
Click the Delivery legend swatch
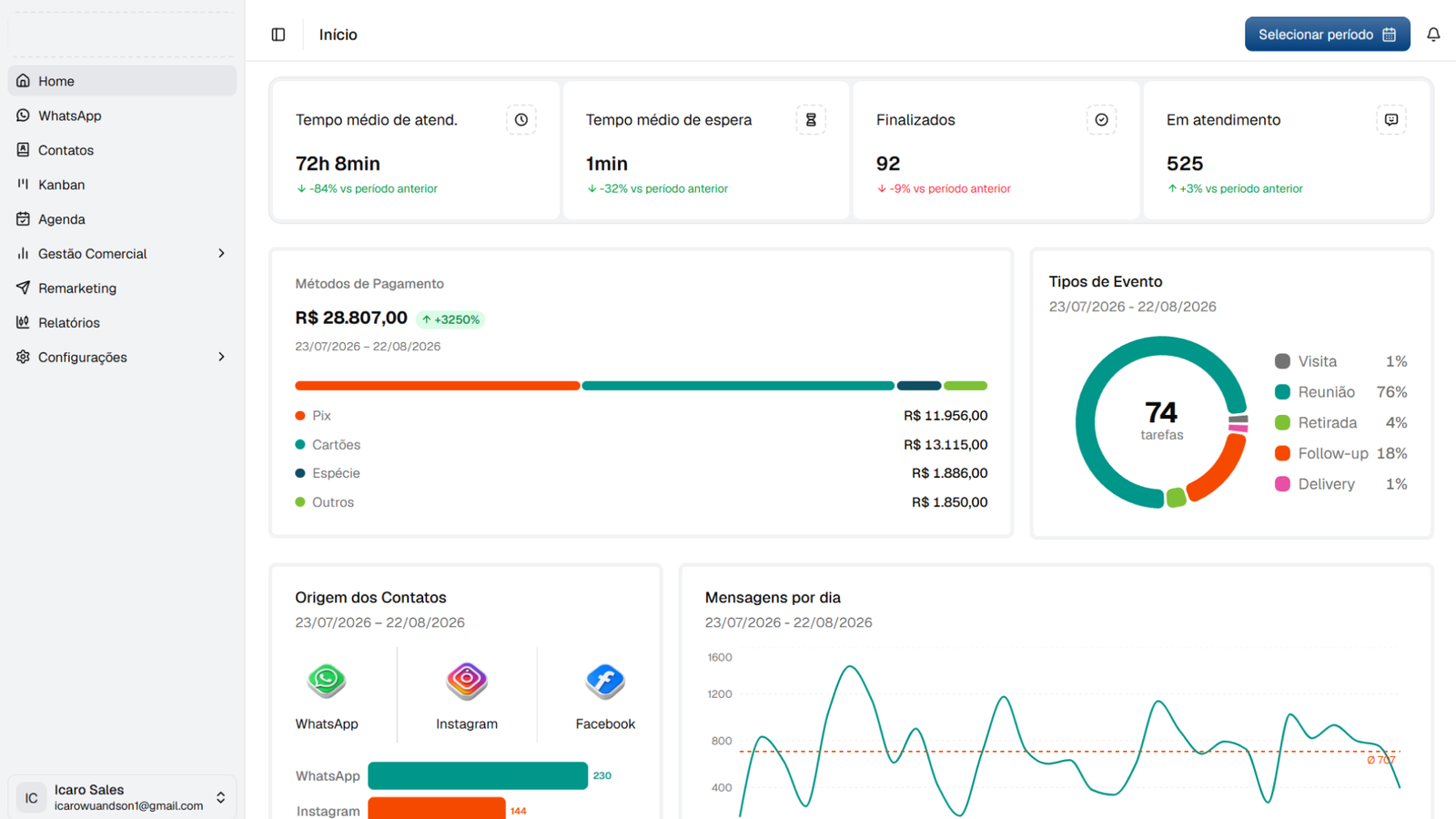(1282, 484)
